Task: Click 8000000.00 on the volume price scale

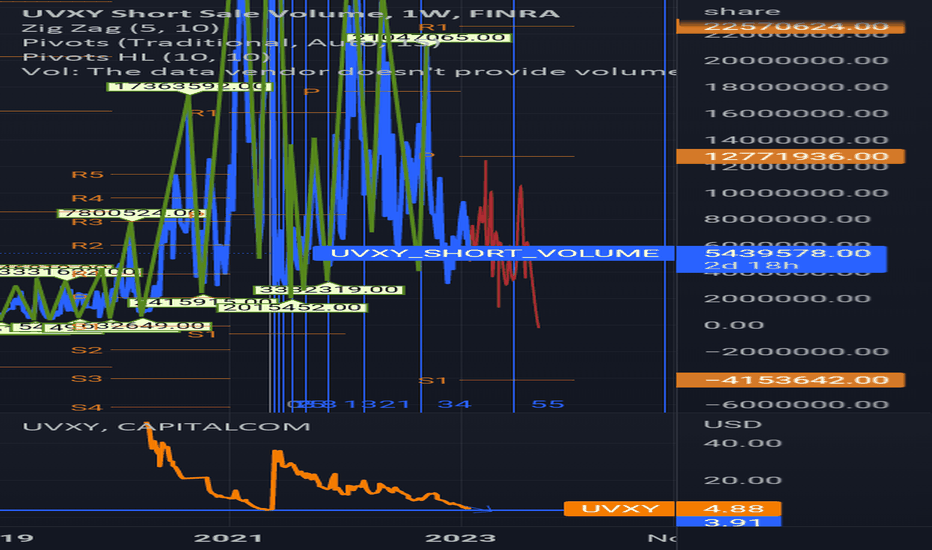Action: 788,219
